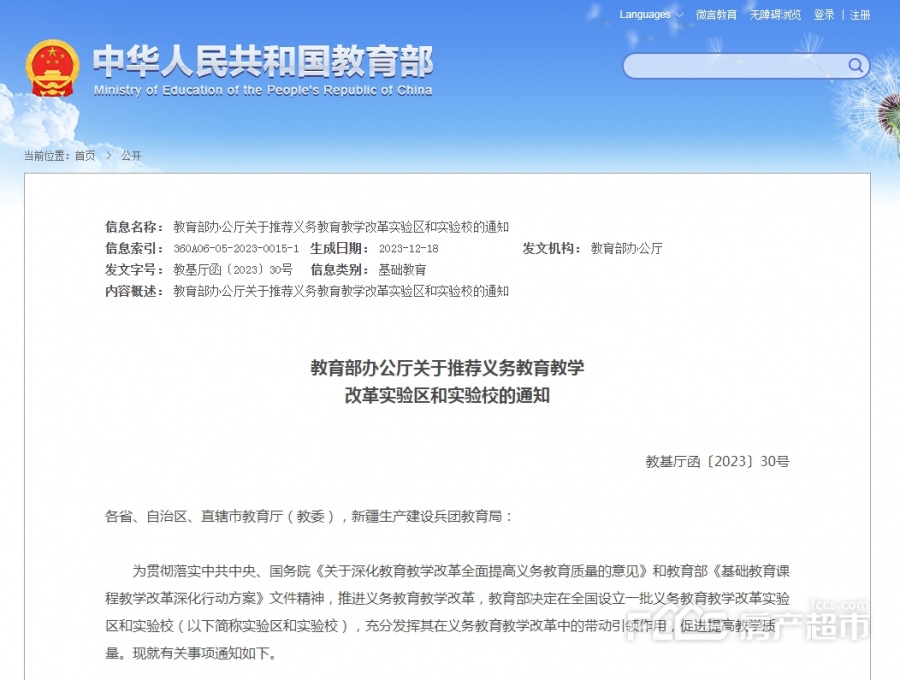The height and width of the screenshot is (680, 900).
Task: Click the 信息名称 title value text
Action: pyautogui.click(x=341, y=227)
